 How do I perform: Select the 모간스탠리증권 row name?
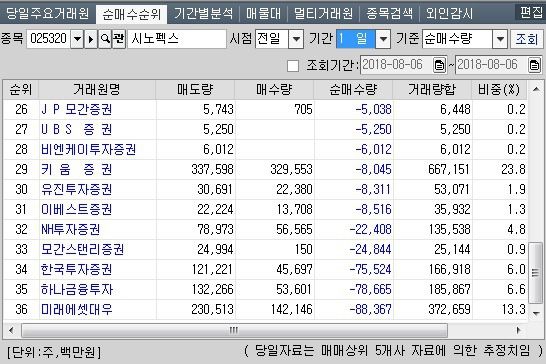coord(83,249)
